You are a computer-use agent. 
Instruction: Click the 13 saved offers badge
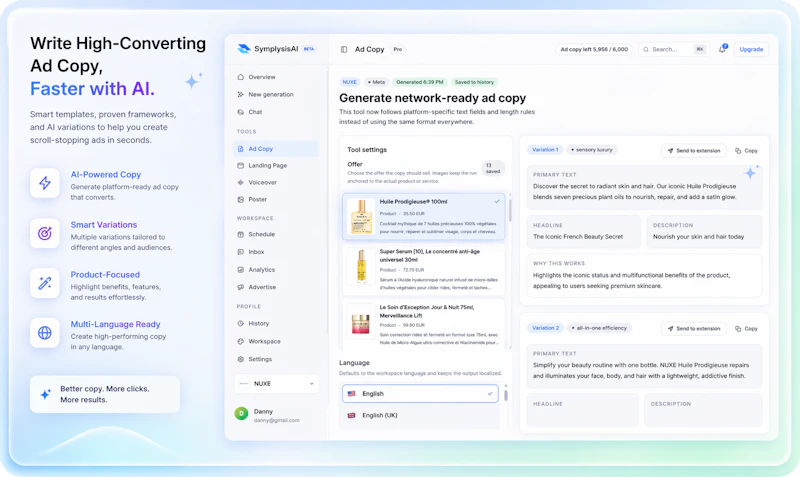point(493,168)
